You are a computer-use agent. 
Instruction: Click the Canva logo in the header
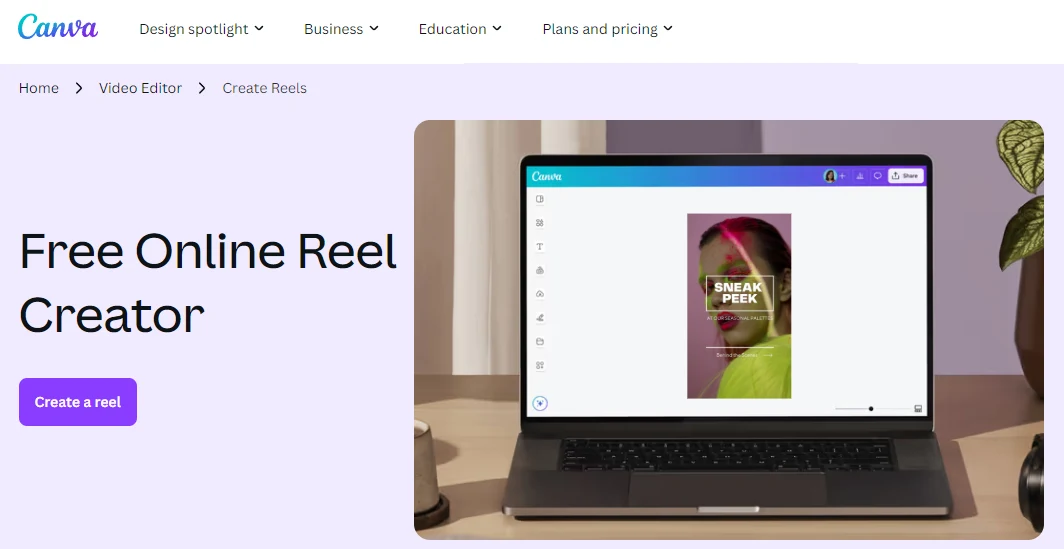tap(58, 27)
